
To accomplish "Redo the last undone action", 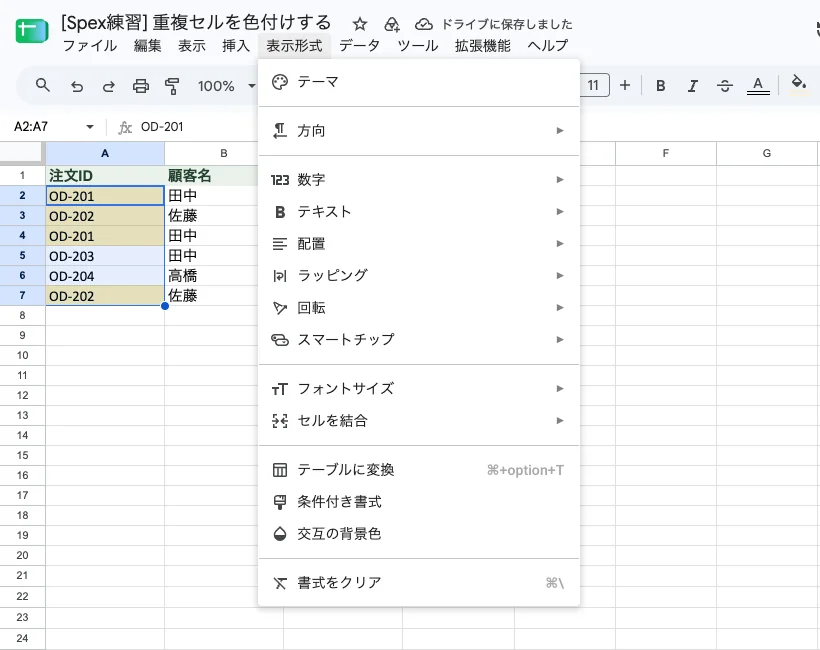I will pos(109,86).
